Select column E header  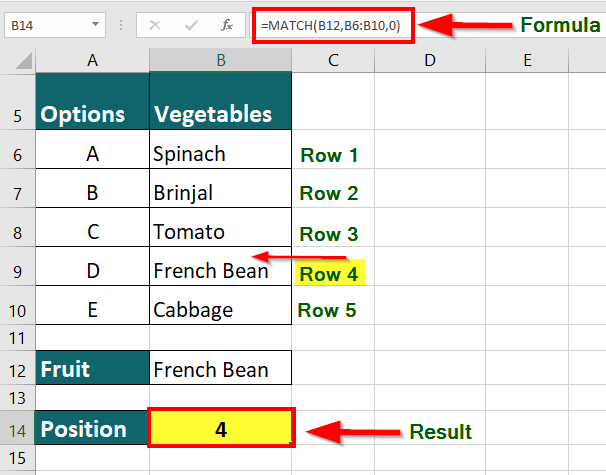[527, 61]
